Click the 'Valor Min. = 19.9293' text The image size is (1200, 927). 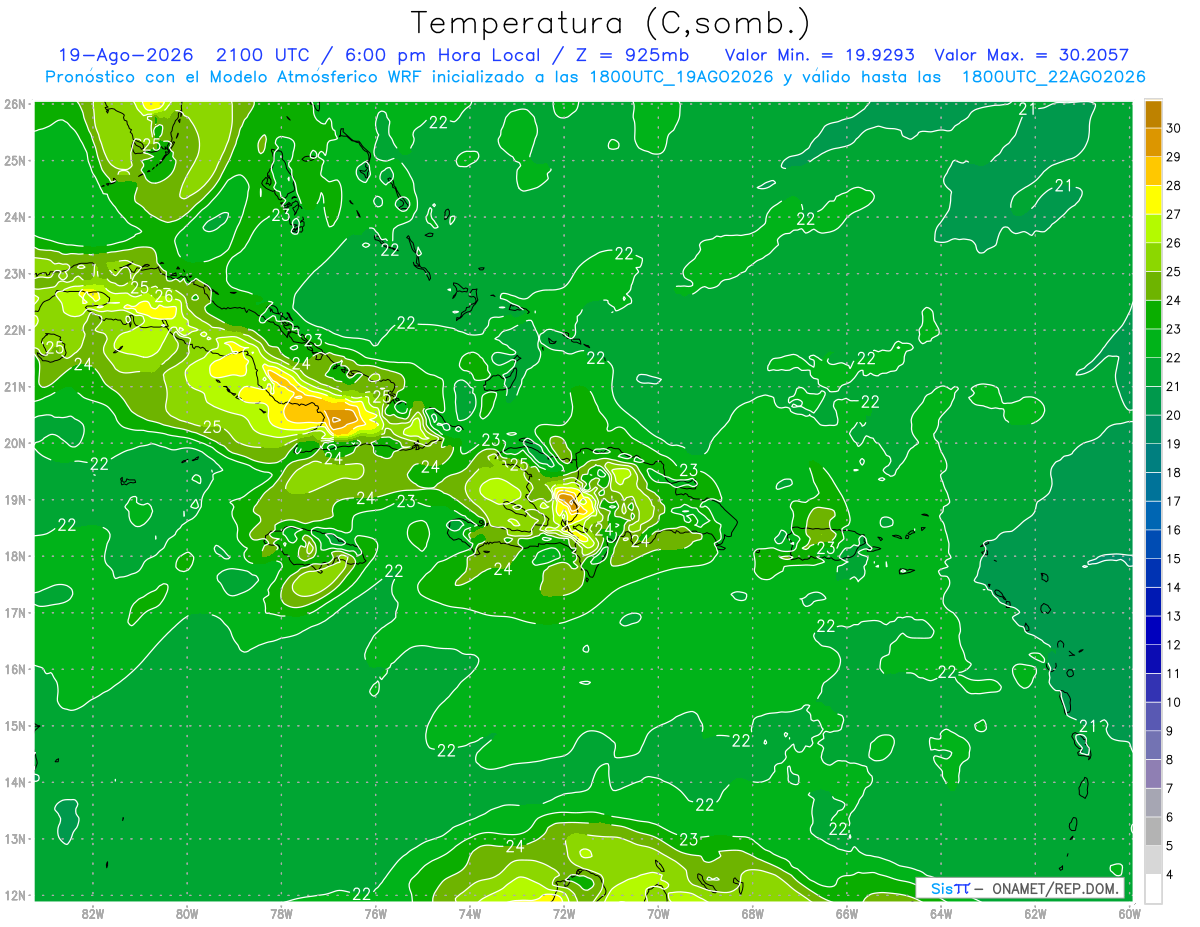pyautogui.click(x=819, y=55)
